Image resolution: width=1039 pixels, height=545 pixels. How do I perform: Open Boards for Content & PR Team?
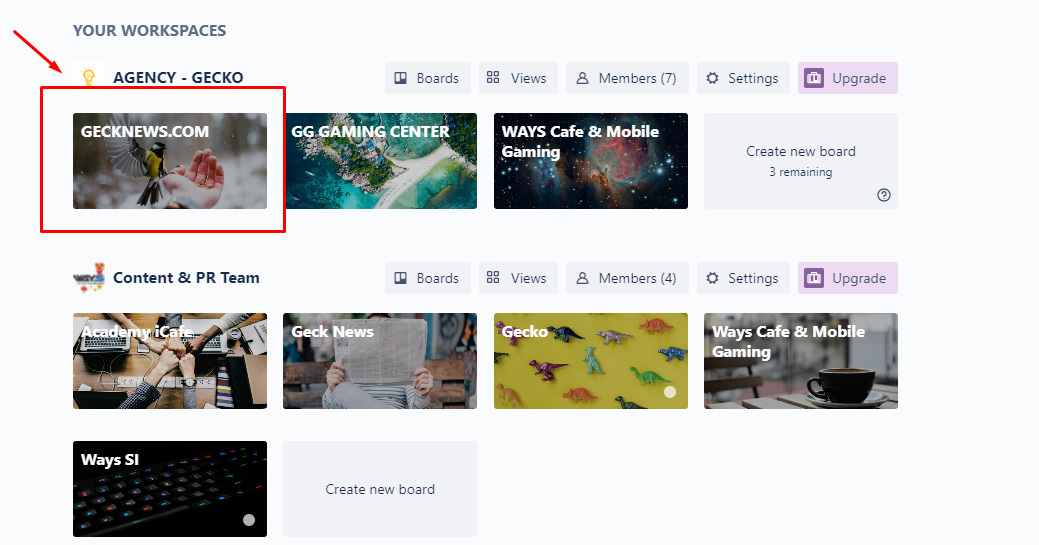point(427,278)
